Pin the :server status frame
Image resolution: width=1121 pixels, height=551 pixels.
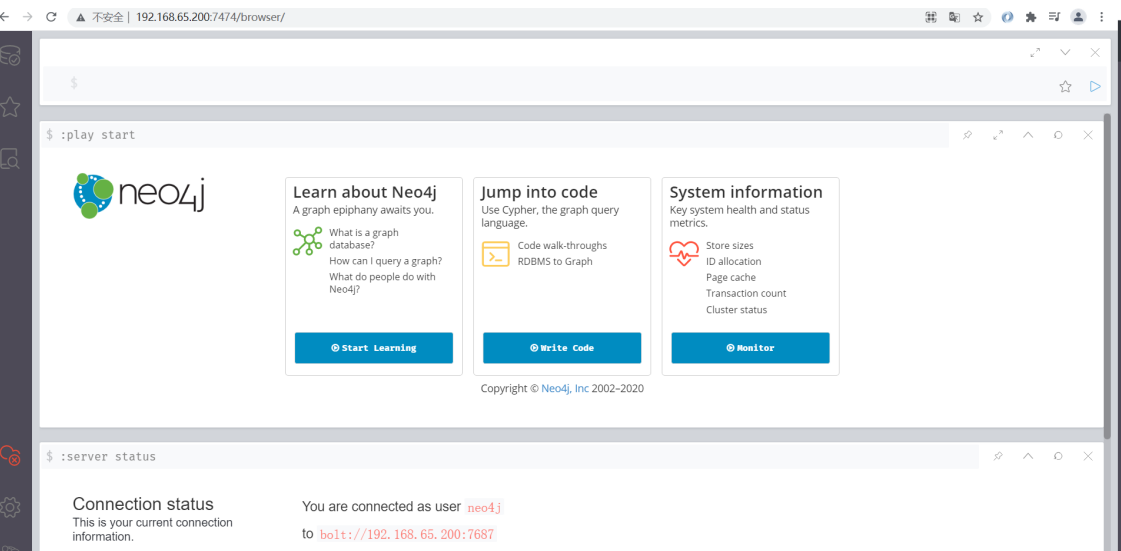[998, 456]
